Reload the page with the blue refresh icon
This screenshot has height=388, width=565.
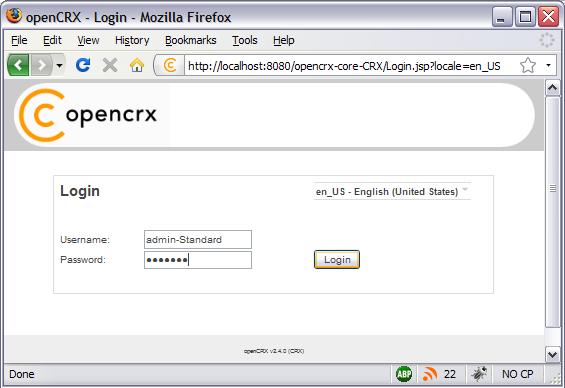[x=83, y=65]
